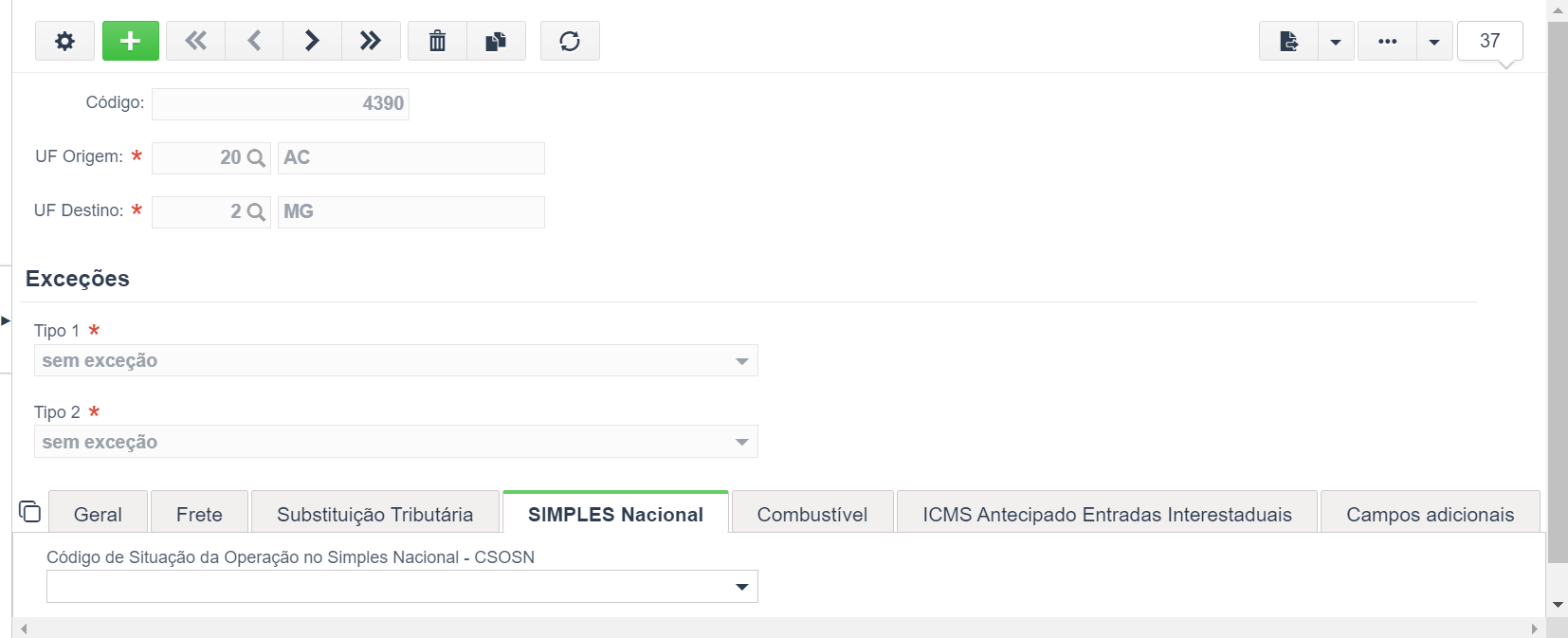Search UF Origem with the magnifier

click(256, 158)
